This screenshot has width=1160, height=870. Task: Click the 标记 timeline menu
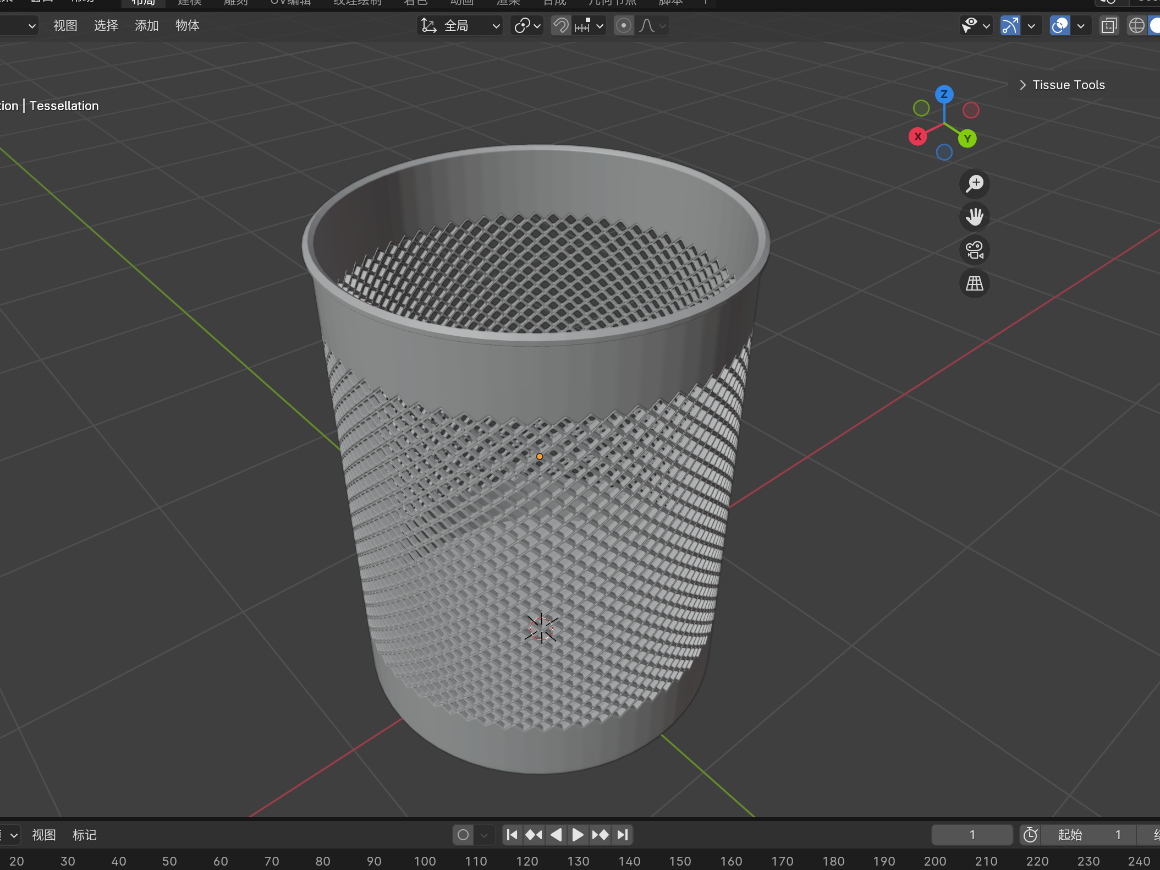pos(85,835)
